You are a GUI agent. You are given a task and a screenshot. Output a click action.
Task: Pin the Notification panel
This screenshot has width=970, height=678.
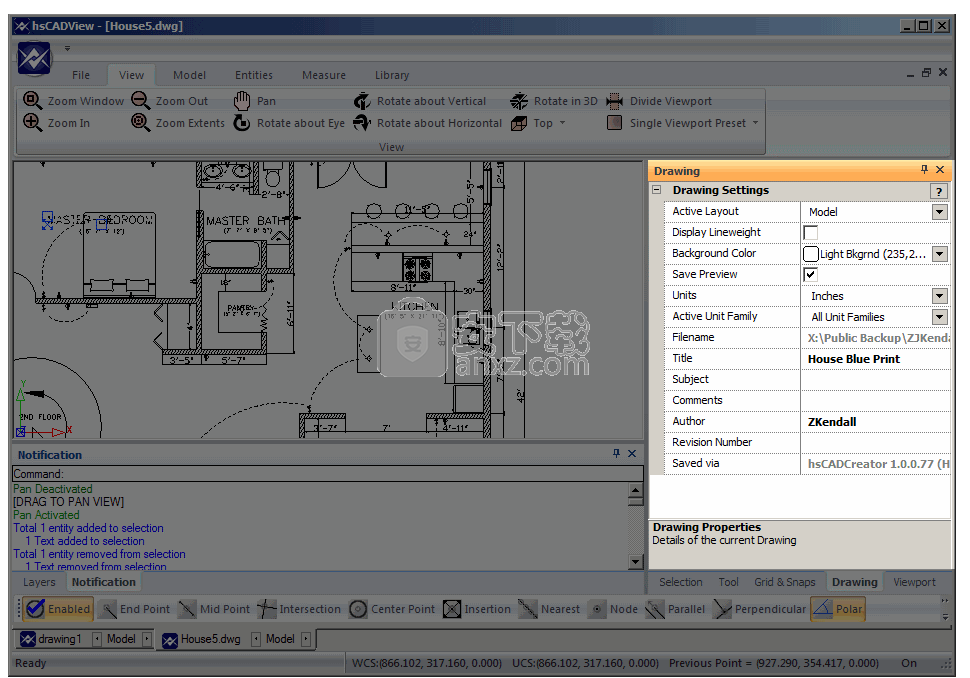pos(616,453)
